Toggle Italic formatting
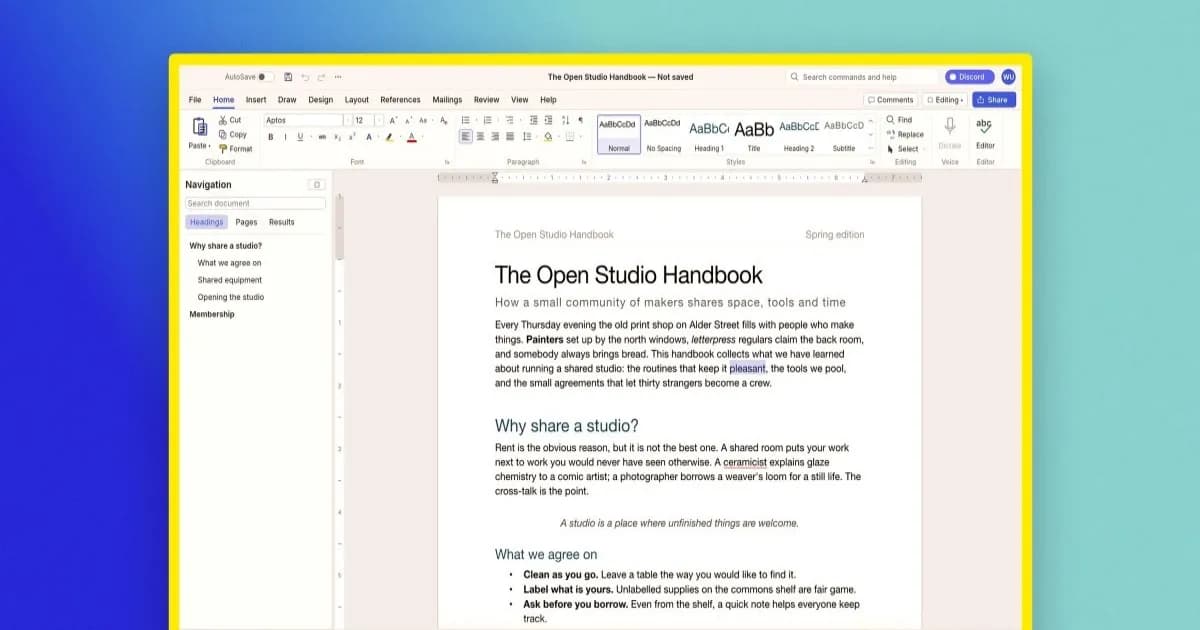The width and height of the screenshot is (1200, 630). coord(285,137)
